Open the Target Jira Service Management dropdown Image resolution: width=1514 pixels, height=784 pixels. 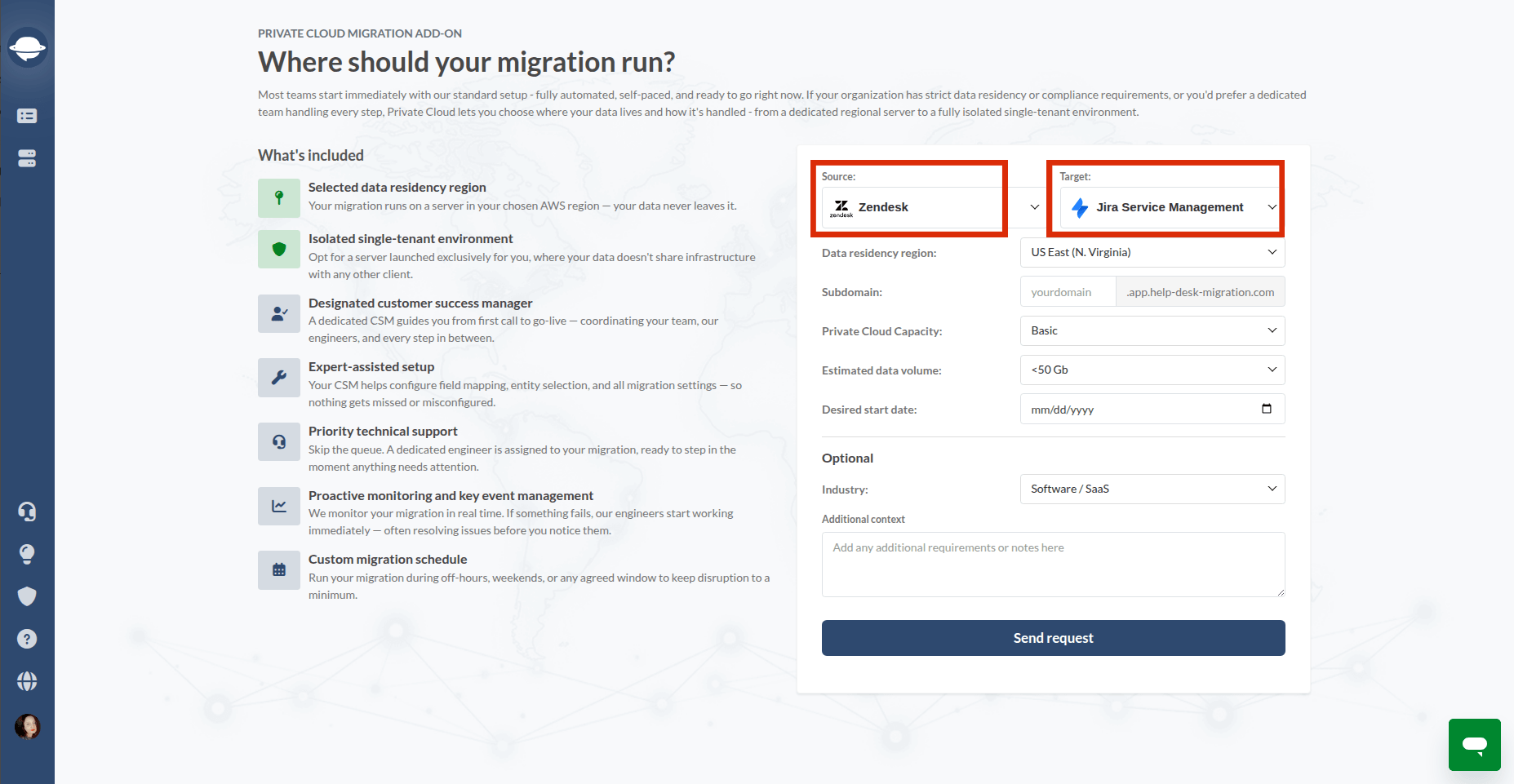pyautogui.click(x=1172, y=207)
